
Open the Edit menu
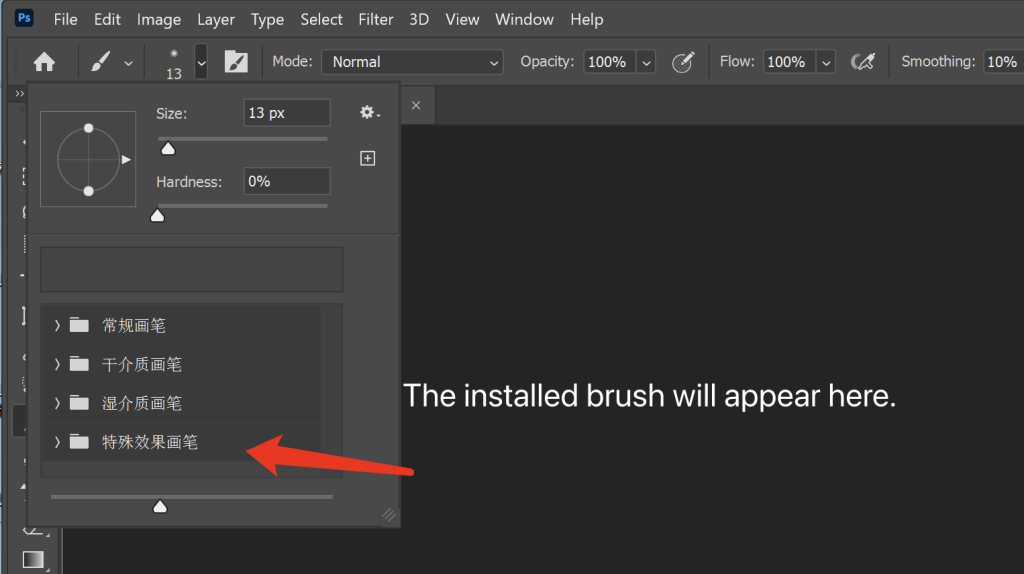[x=107, y=20]
